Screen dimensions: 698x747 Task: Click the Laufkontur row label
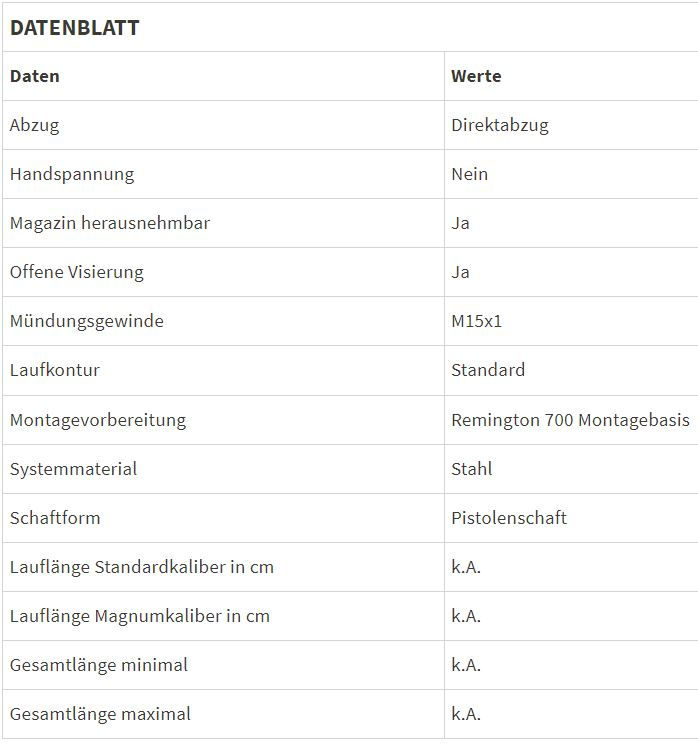coord(55,370)
